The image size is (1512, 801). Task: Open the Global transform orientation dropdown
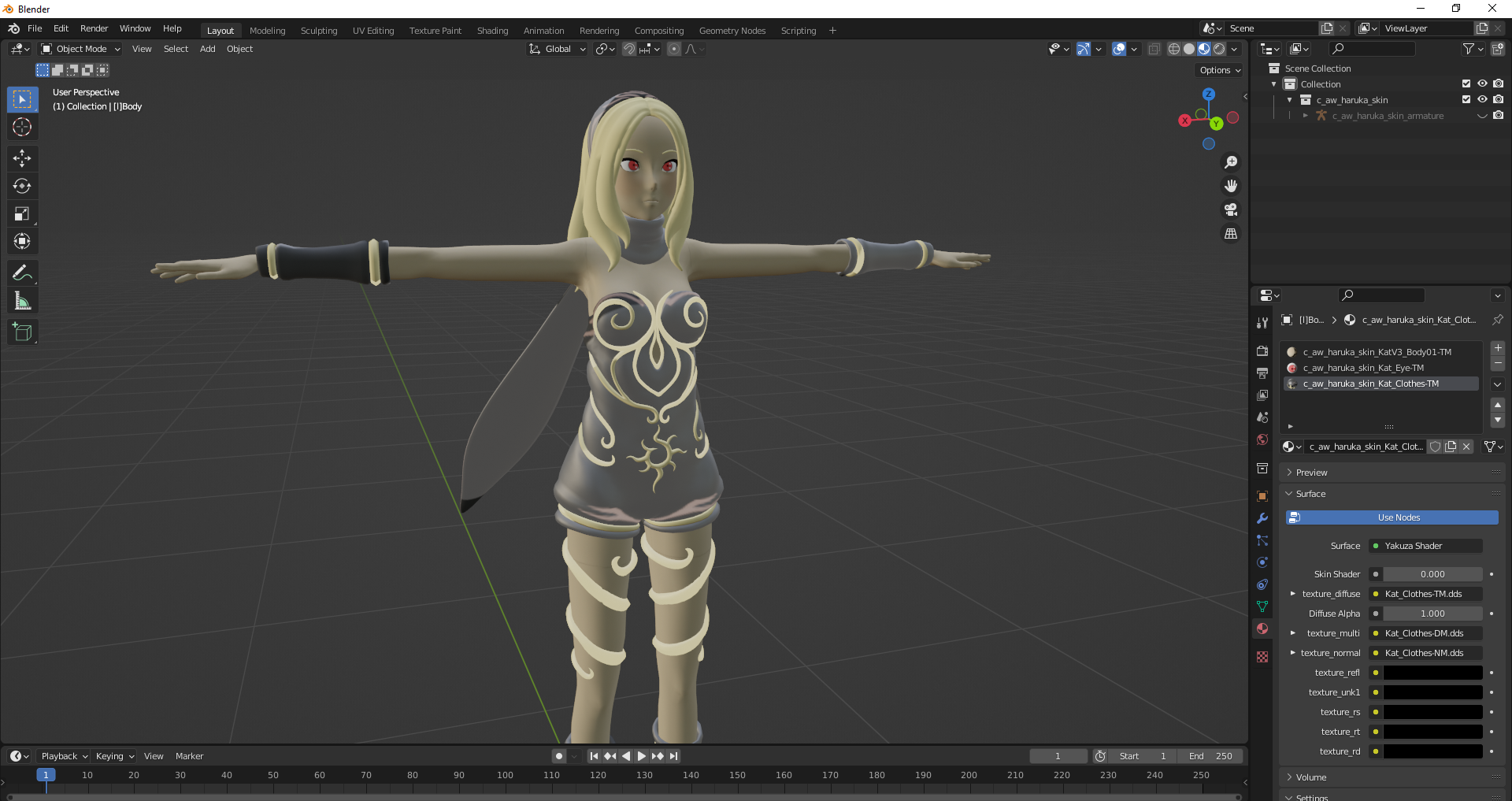[558, 49]
